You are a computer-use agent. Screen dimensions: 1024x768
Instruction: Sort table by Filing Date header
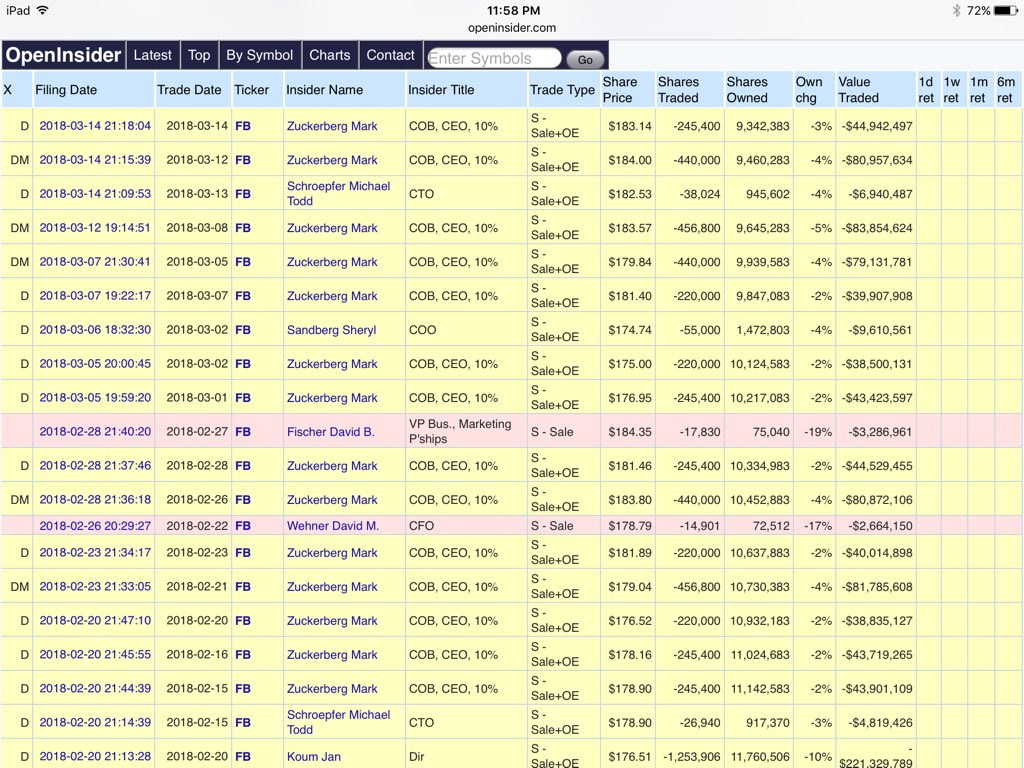pos(66,90)
